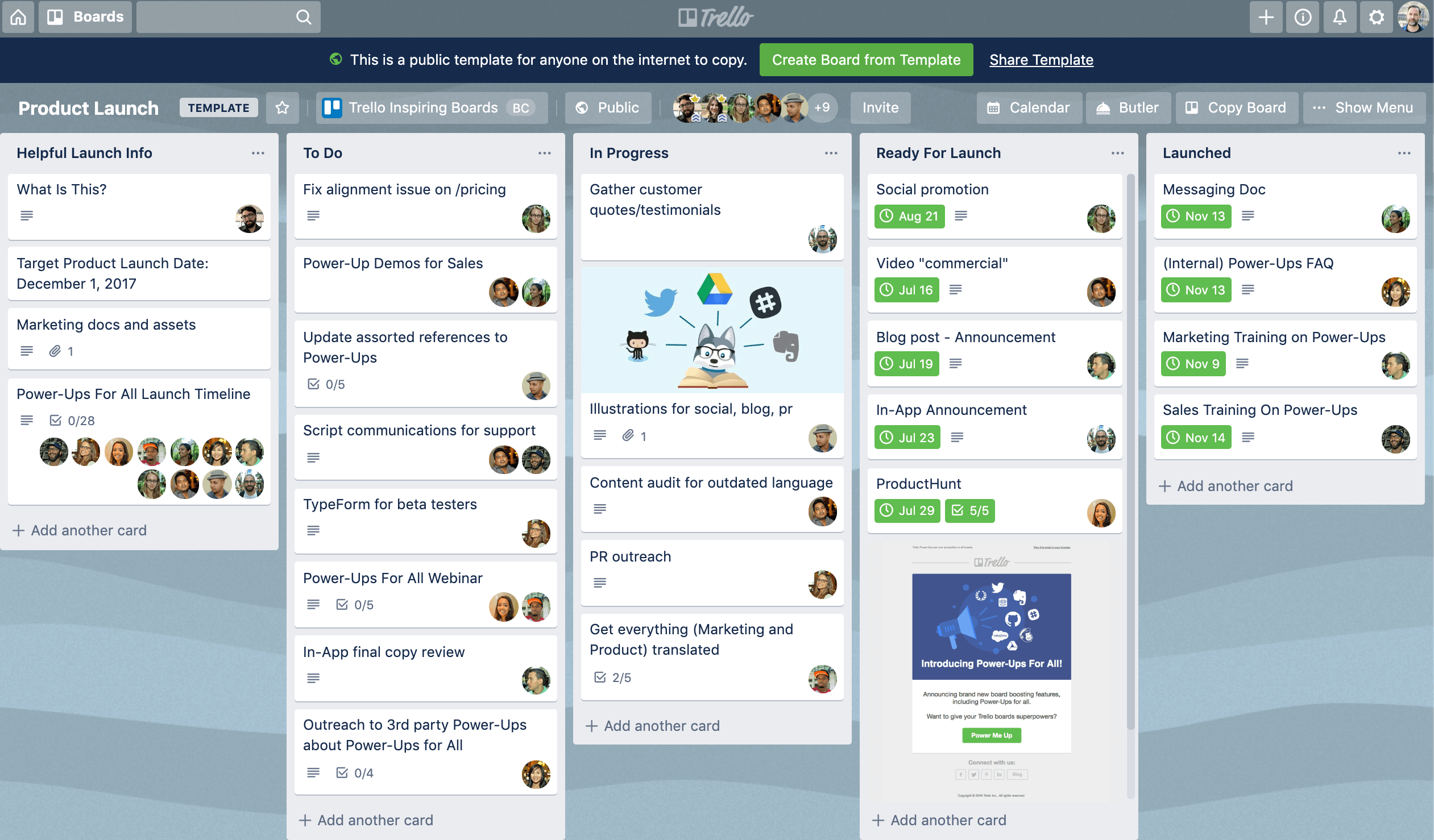This screenshot has width=1434, height=840.
Task: Click the star icon to favorite board
Action: point(283,107)
